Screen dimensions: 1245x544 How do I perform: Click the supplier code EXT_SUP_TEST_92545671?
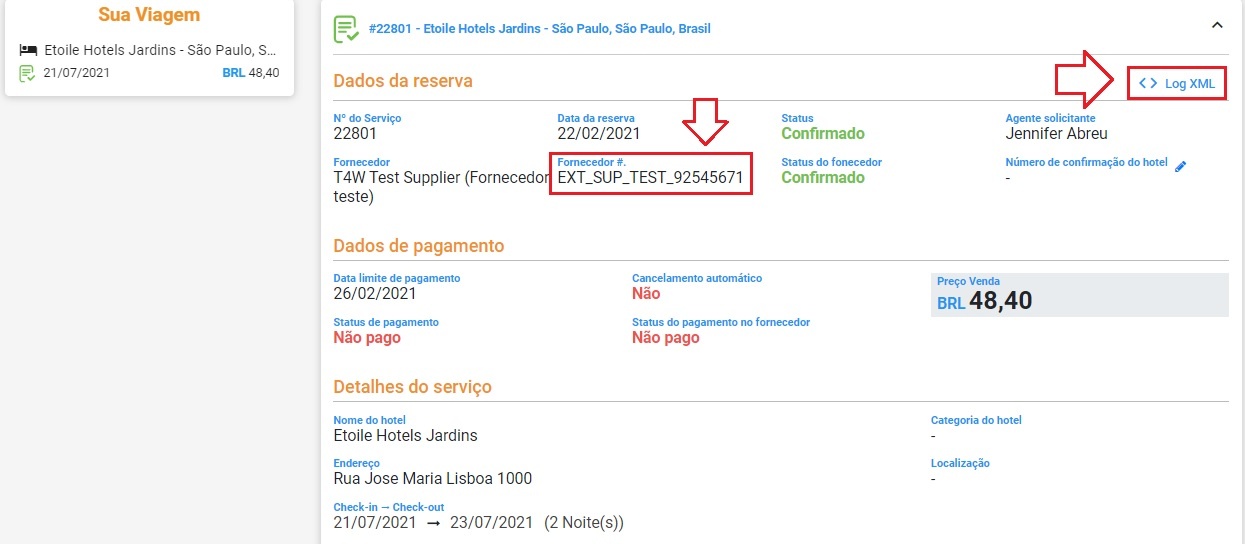point(650,177)
